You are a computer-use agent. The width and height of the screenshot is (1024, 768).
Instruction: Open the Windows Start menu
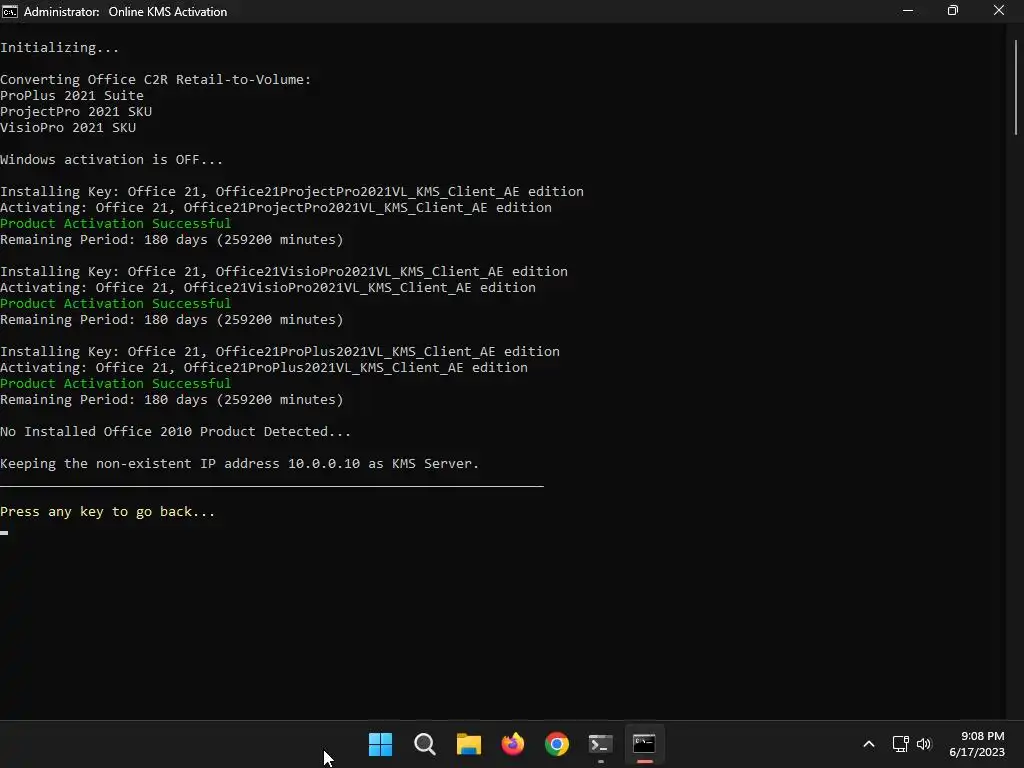[380, 744]
